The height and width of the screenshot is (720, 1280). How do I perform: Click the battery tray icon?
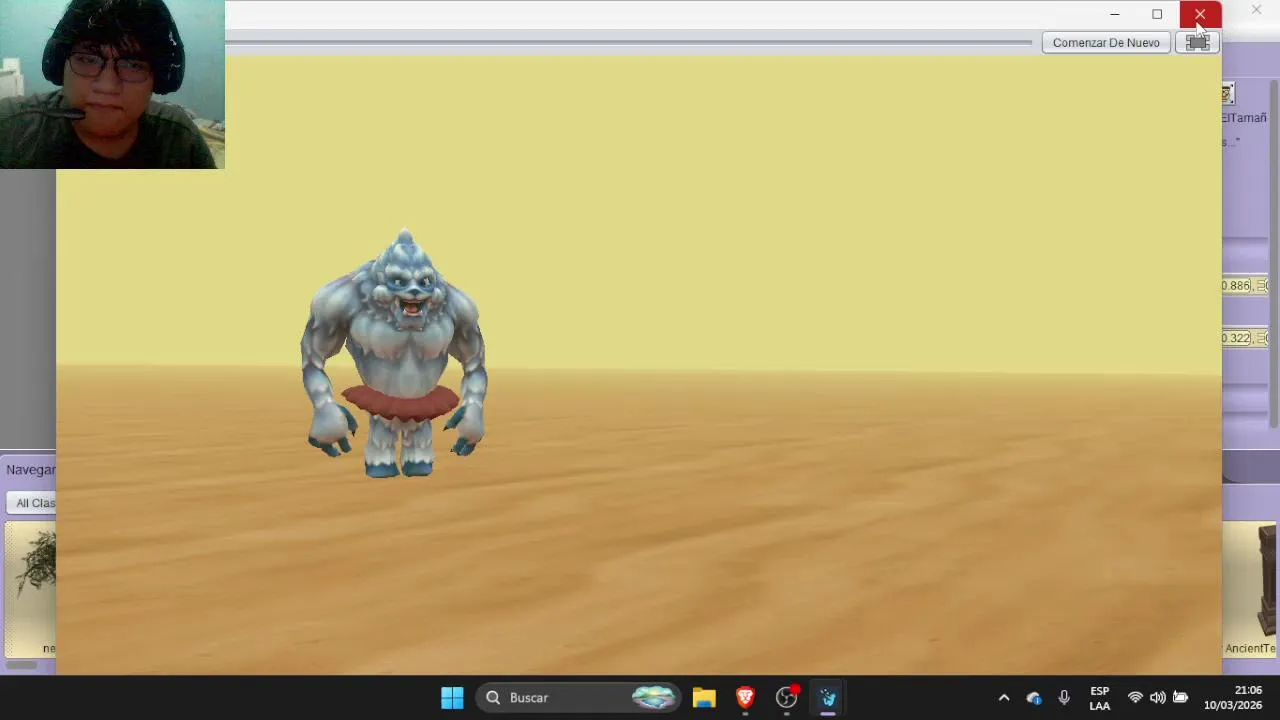coord(1180,698)
